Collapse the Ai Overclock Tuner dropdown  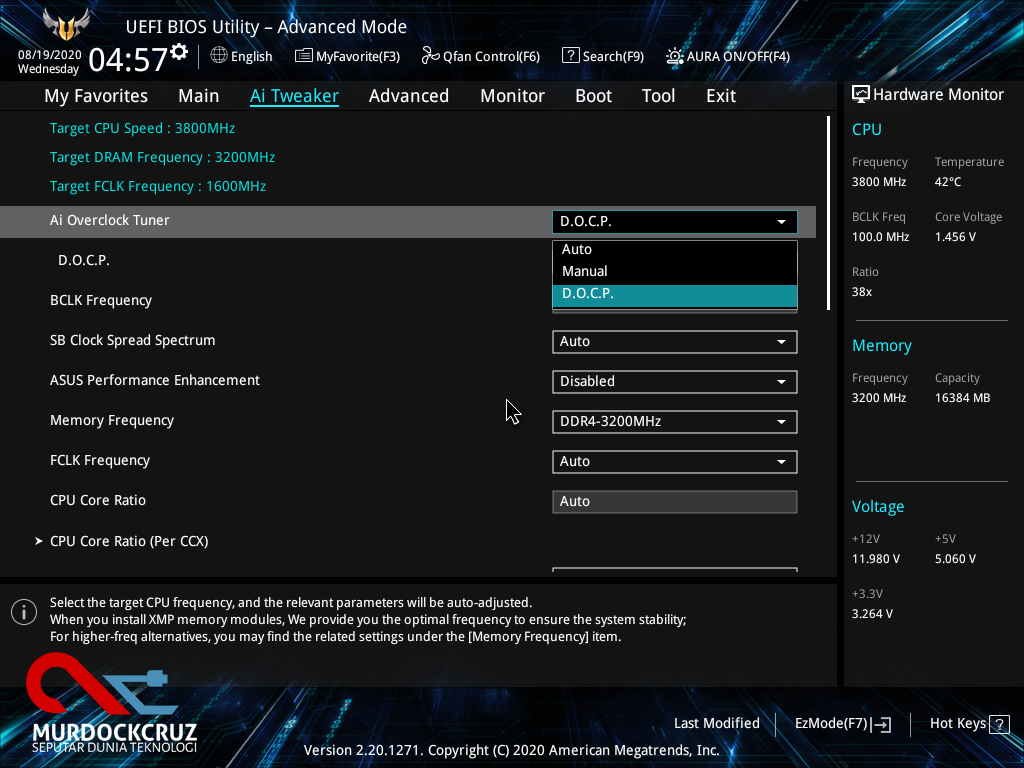click(675, 222)
